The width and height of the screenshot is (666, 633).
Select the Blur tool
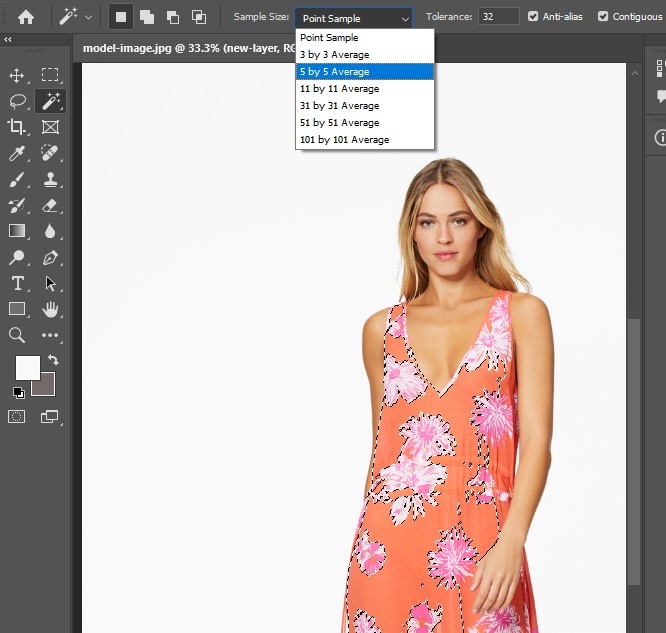tap(50, 231)
